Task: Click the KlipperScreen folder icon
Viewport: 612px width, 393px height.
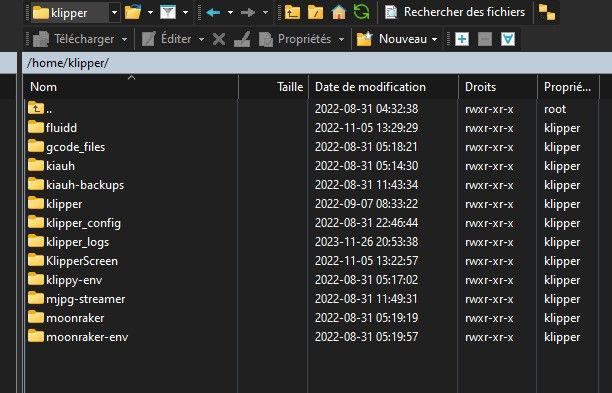Action: [36, 260]
